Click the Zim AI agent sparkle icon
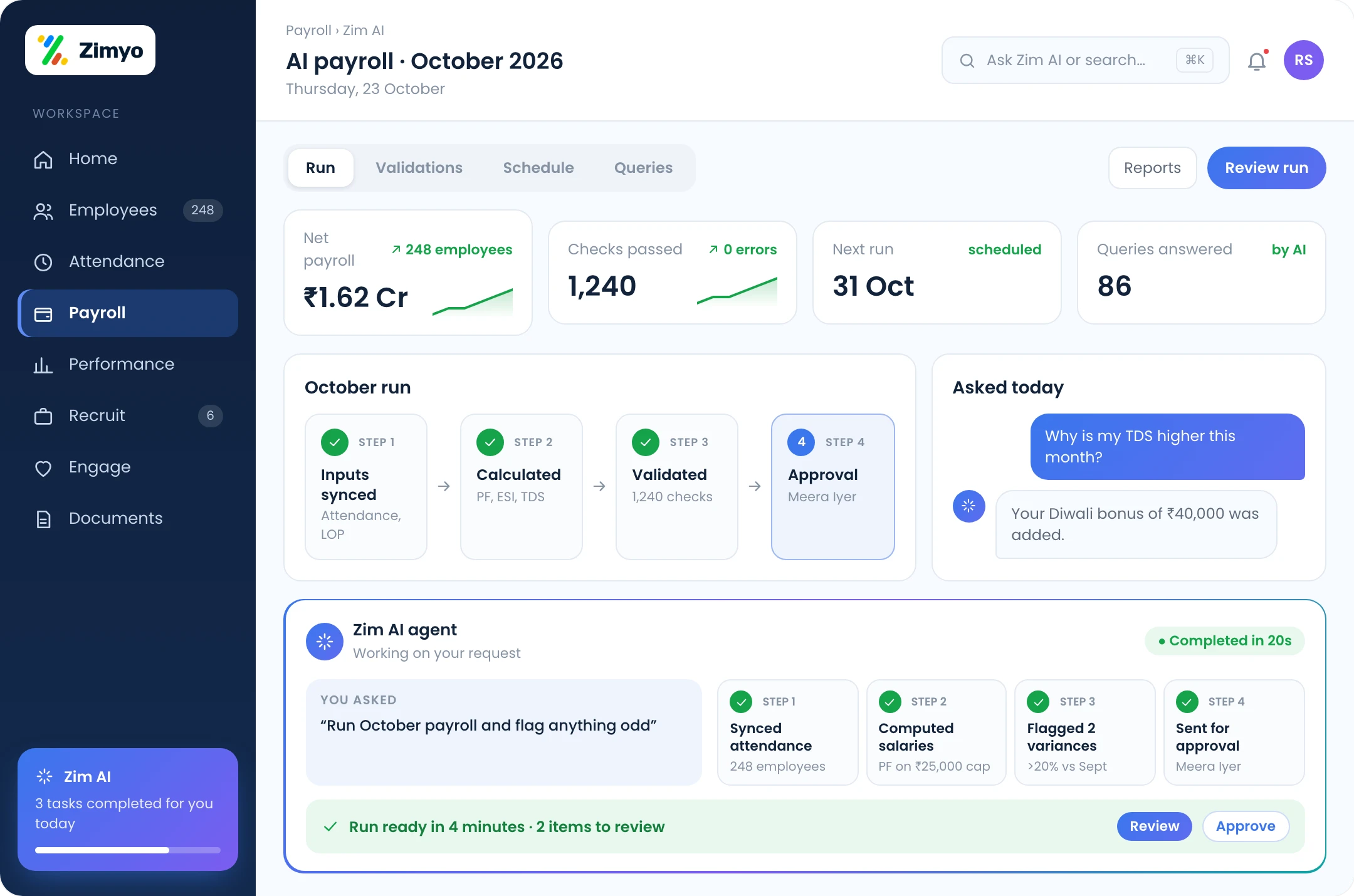This screenshot has width=1354, height=896. point(325,641)
